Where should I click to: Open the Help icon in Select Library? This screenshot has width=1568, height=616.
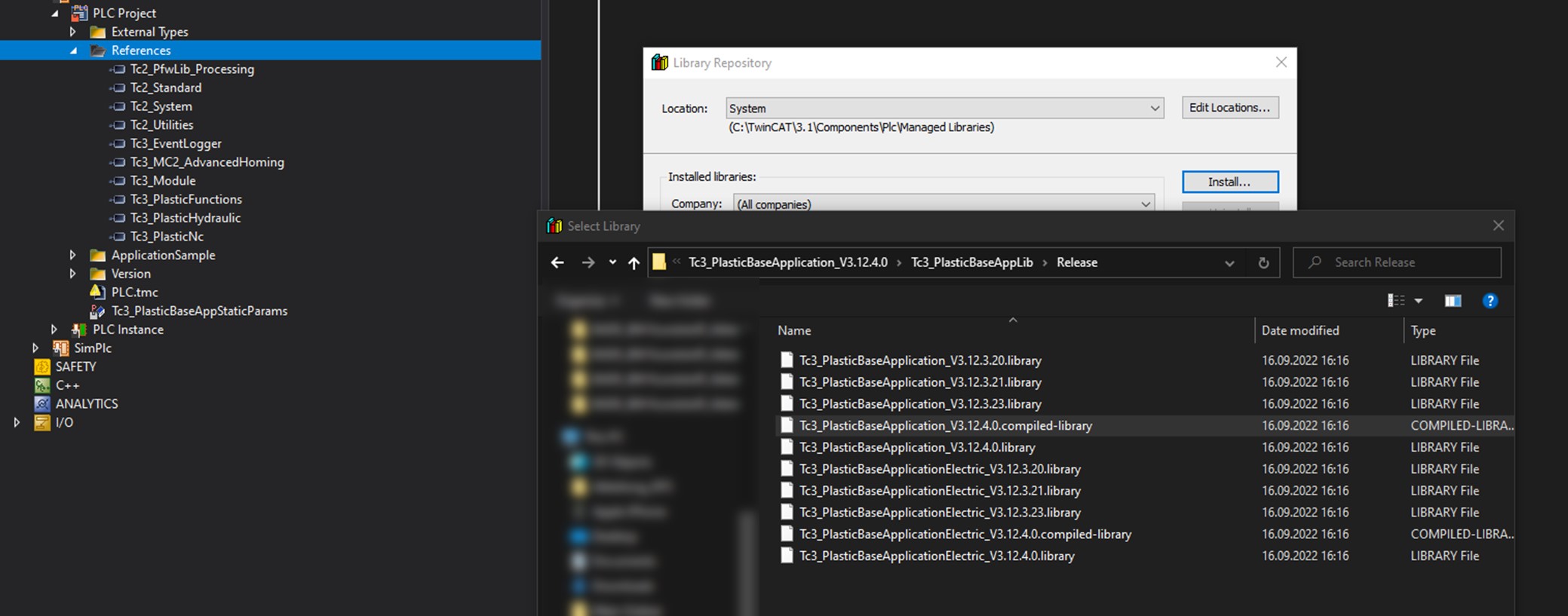pyautogui.click(x=1490, y=301)
